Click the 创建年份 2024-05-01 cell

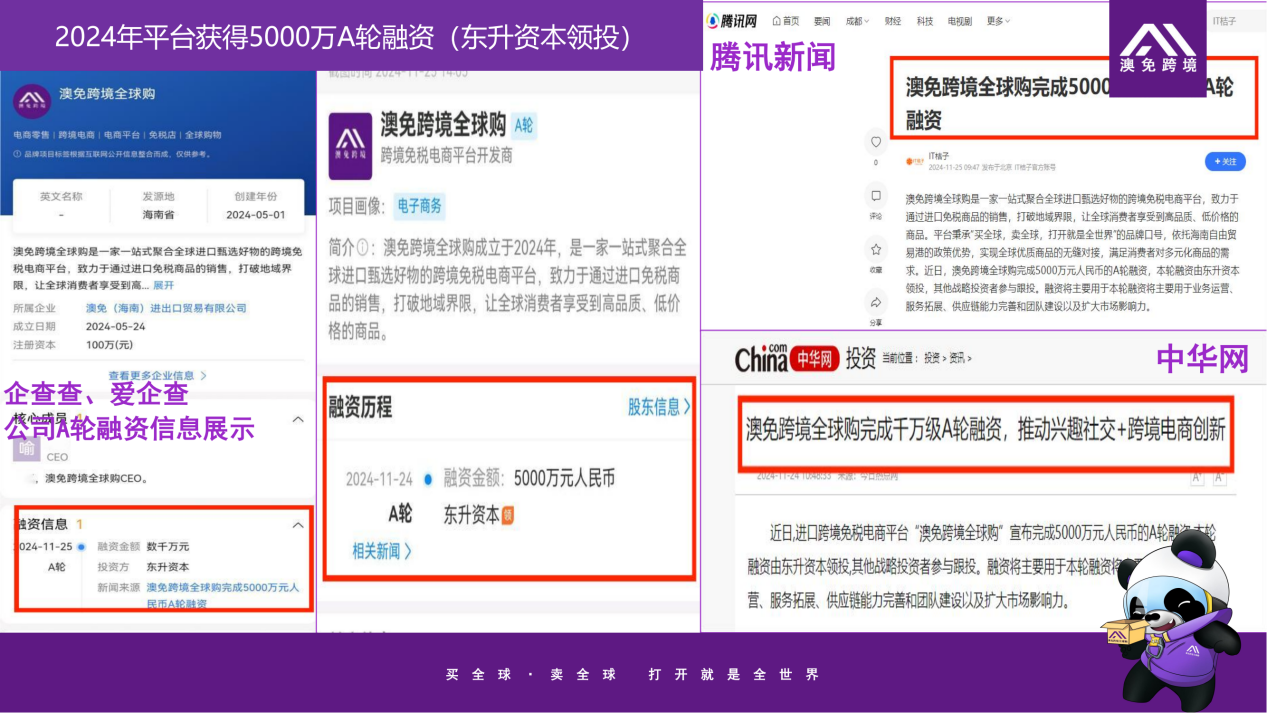pyautogui.click(x=256, y=205)
